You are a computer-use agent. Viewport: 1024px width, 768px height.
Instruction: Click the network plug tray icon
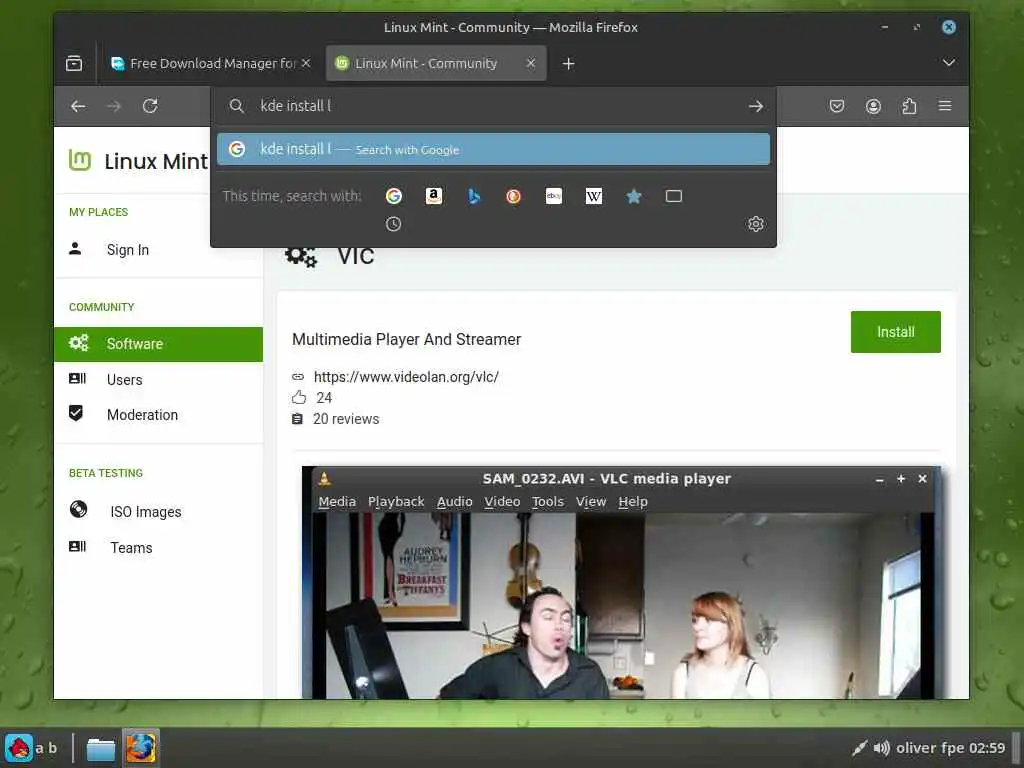pyautogui.click(x=859, y=748)
